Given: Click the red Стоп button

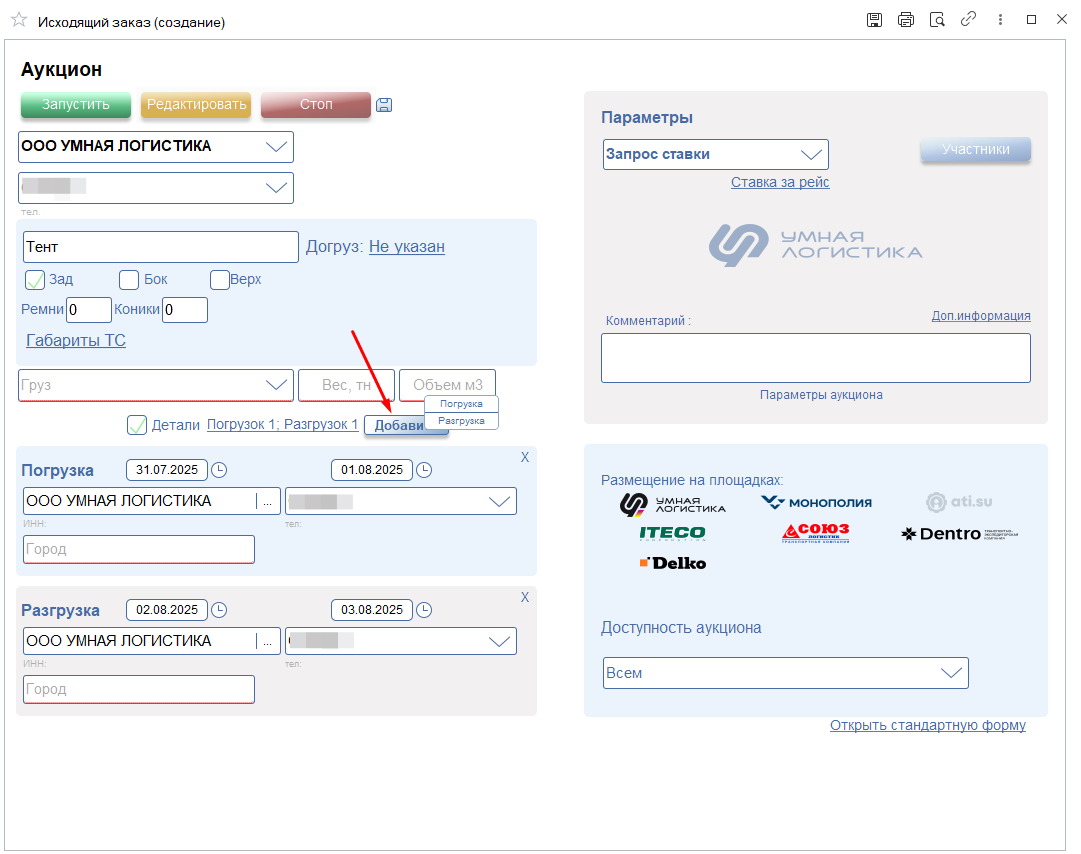Looking at the screenshot, I should 316,105.
